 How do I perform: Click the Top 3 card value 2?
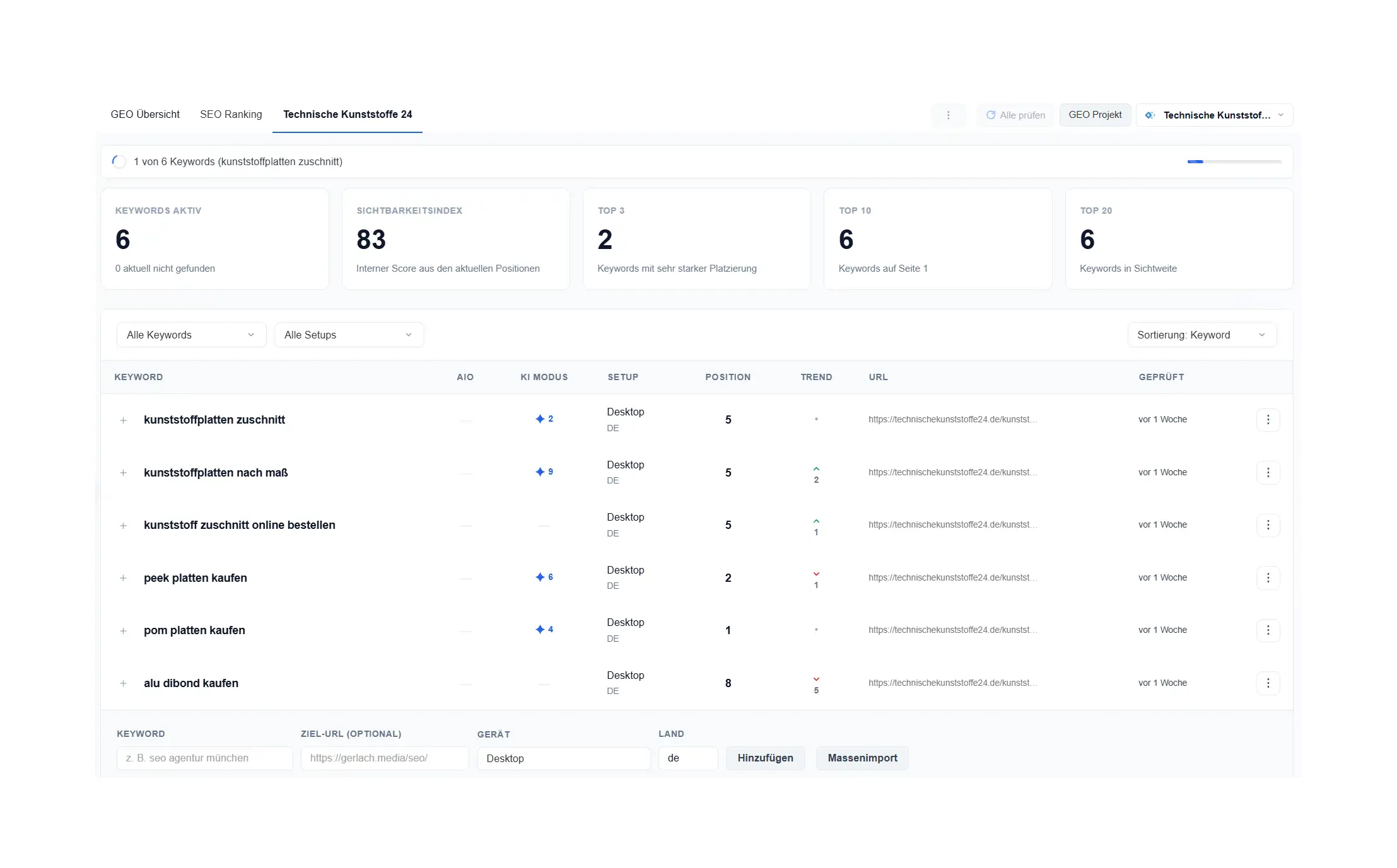tap(605, 240)
